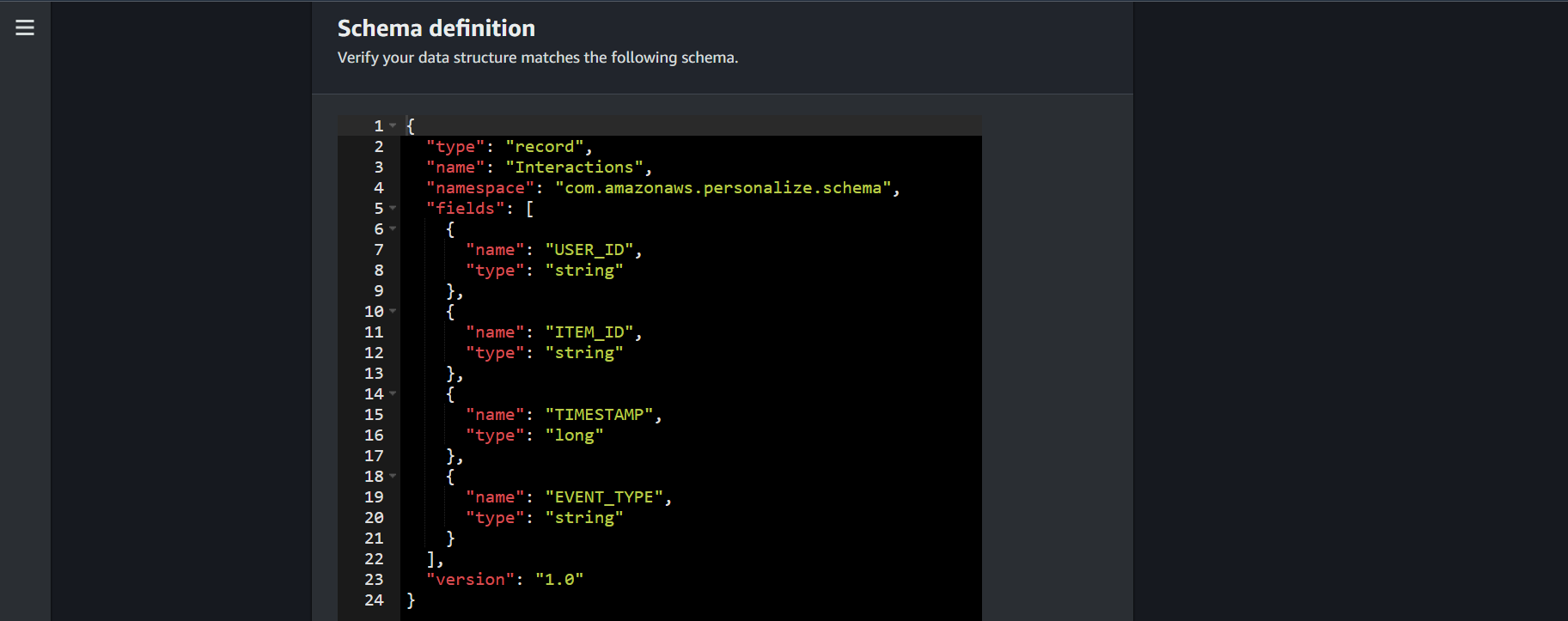Image resolution: width=1568 pixels, height=621 pixels.
Task: Place cursor at closing brace on line 24
Action: (x=411, y=600)
